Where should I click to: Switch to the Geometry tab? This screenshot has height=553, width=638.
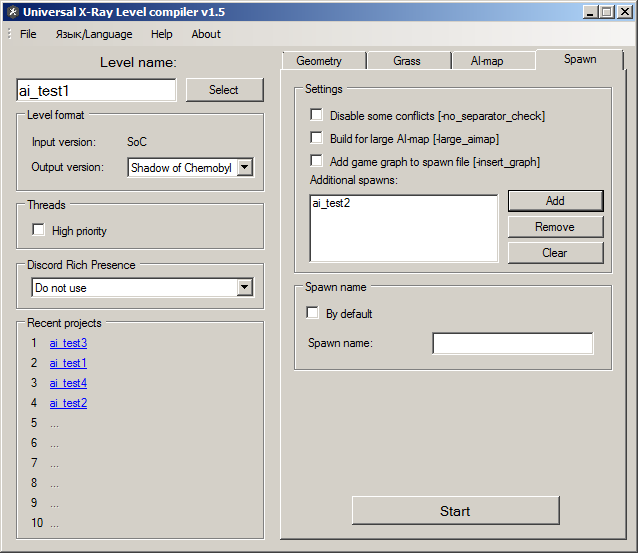pos(319,61)
